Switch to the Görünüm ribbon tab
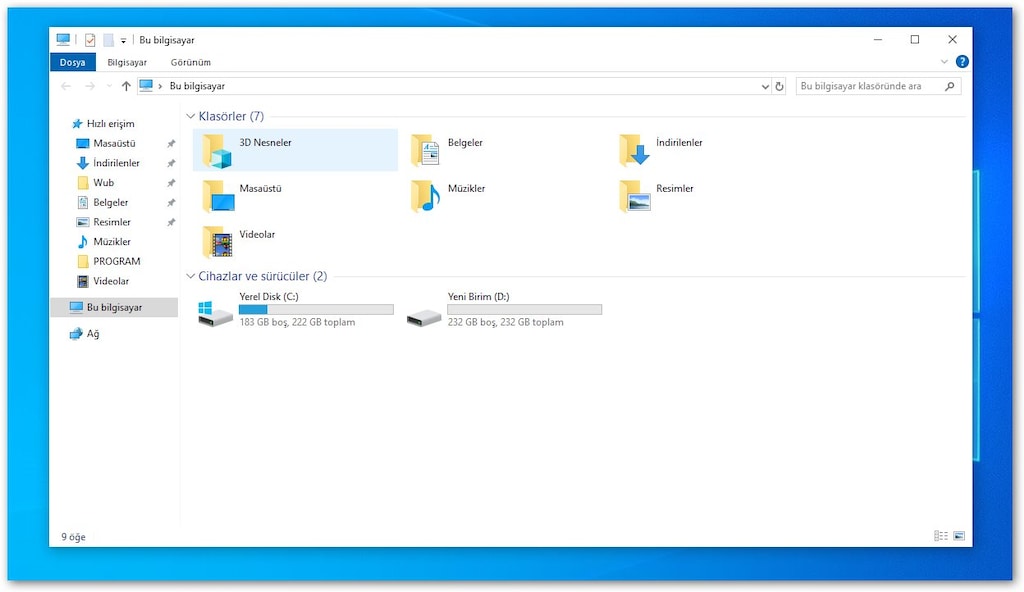1024x592 pixels. [x=191, y=62]
